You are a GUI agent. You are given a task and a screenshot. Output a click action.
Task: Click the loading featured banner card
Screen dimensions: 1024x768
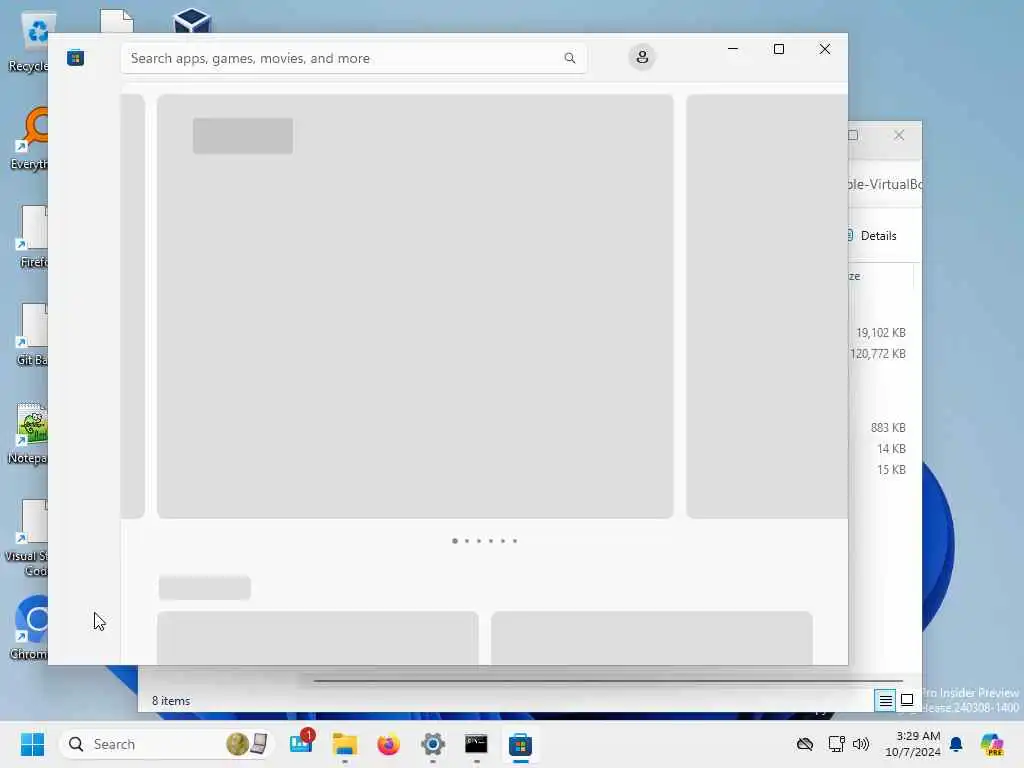[x=415, y=306]
